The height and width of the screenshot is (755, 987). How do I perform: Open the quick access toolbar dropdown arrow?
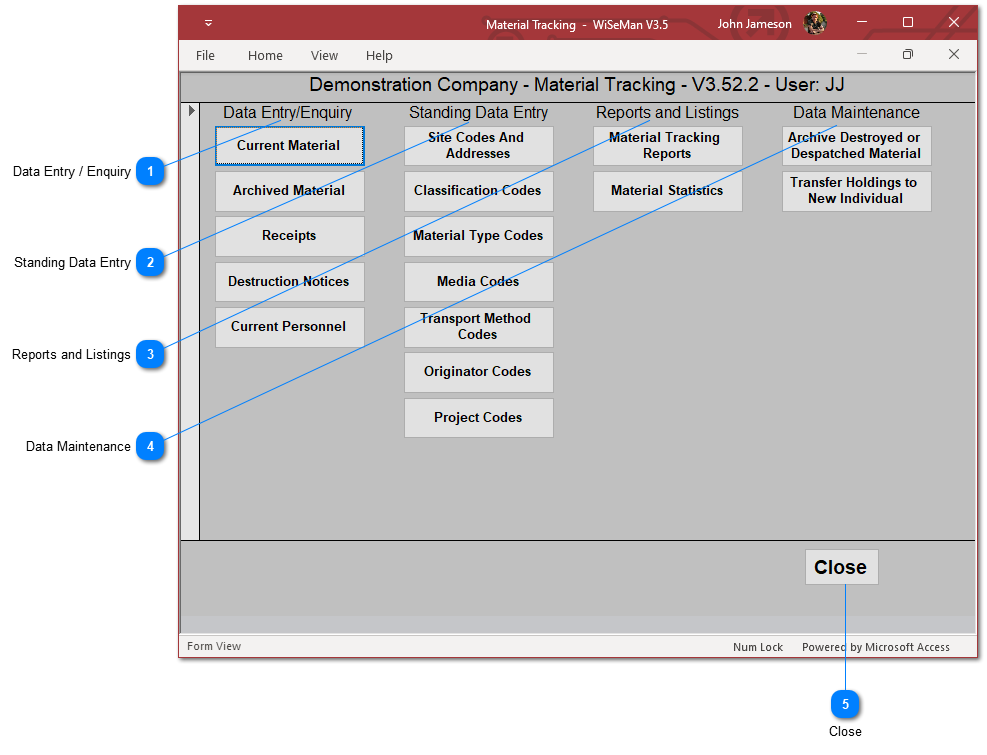(208, 23)
